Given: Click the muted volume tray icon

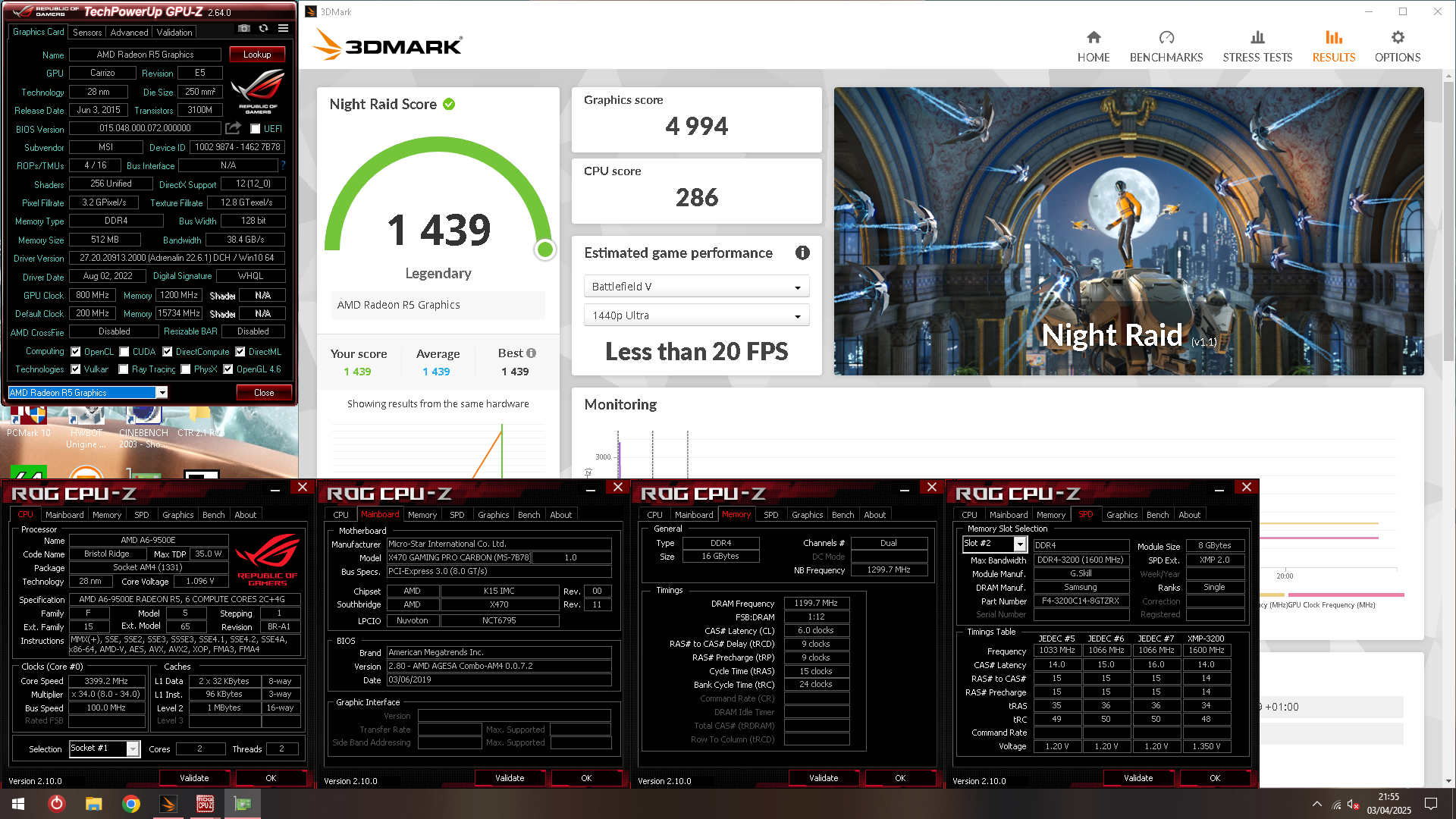Looking at the screenshot, I should click(x=1354, y=804).
